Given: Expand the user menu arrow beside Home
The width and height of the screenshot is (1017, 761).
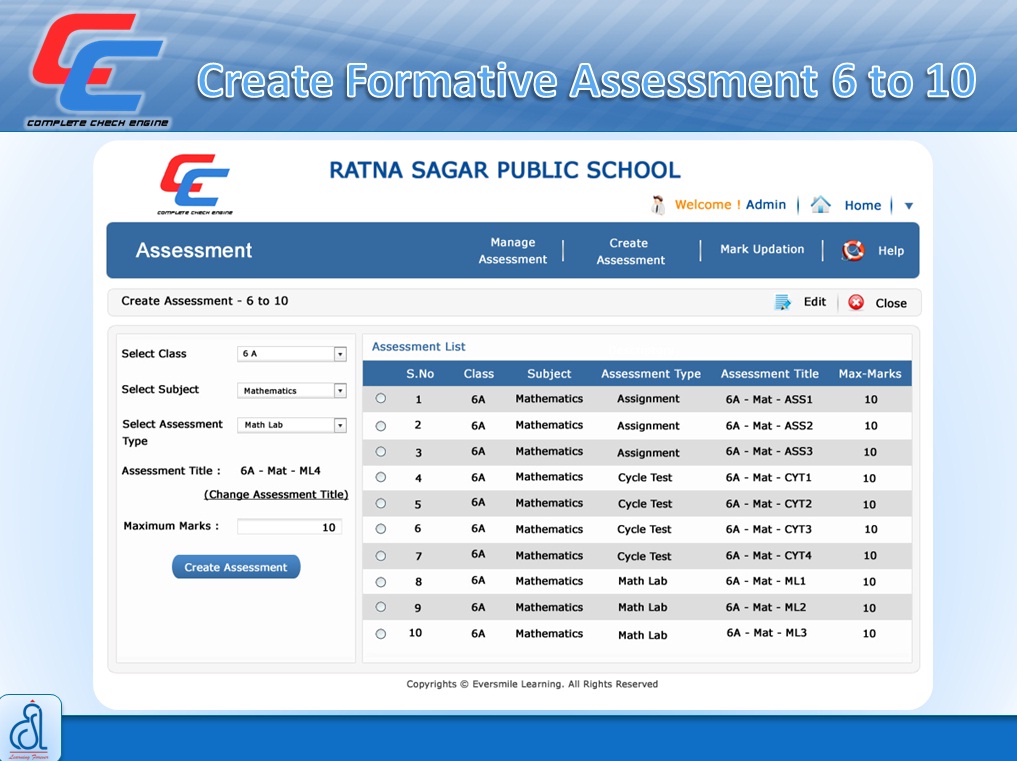Looking at the screenshot, I should pyautogui.click(x=909, y=206).
